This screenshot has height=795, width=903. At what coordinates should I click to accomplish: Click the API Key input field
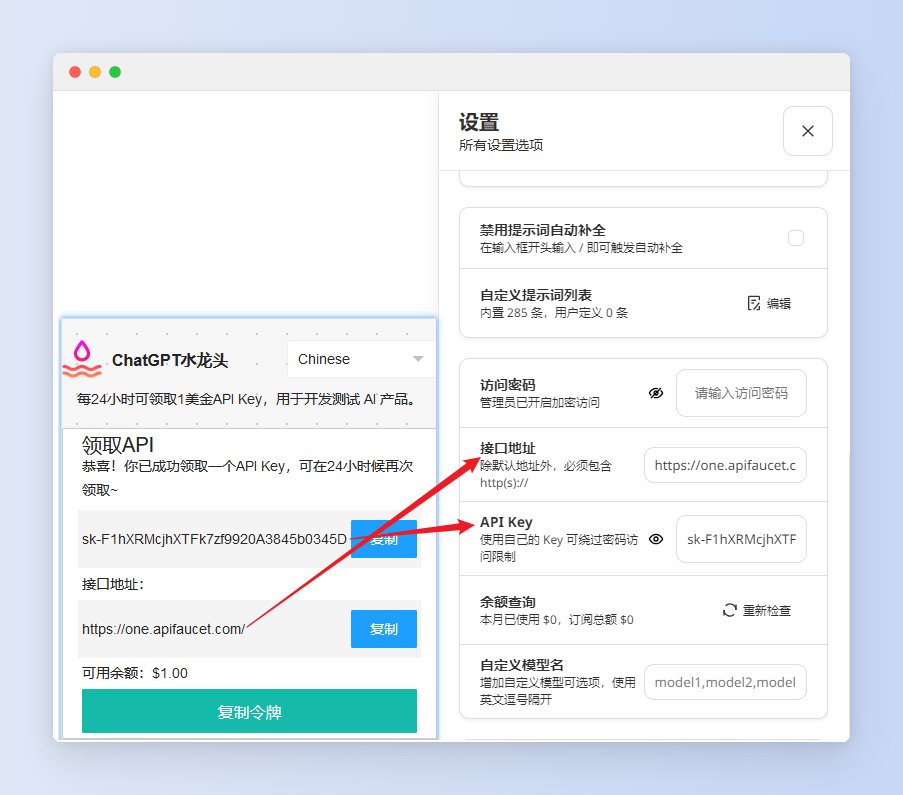pos(741,539)
